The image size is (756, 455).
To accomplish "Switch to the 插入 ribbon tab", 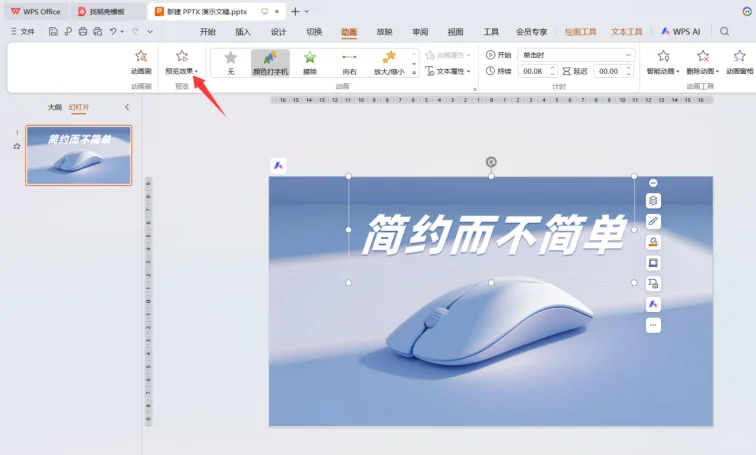I will 243,31.
